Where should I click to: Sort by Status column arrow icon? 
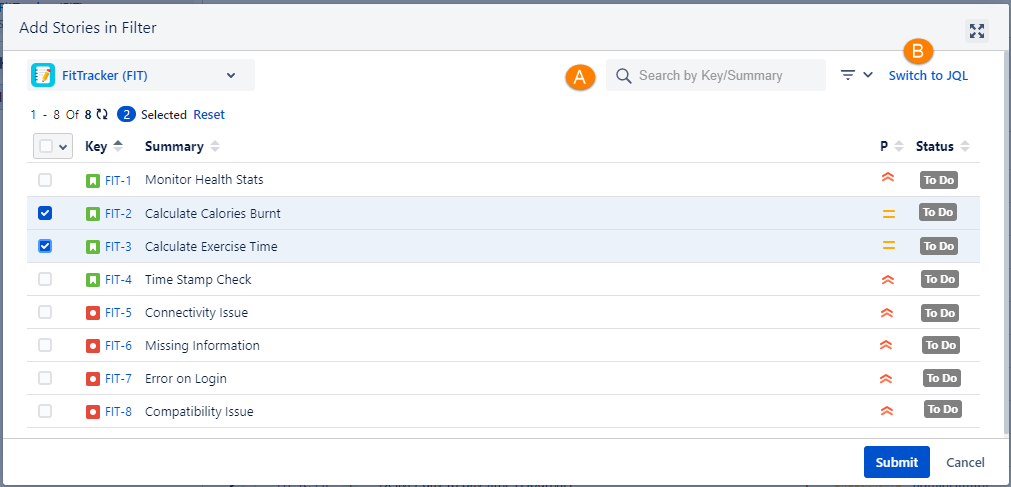tap(965, 146)
